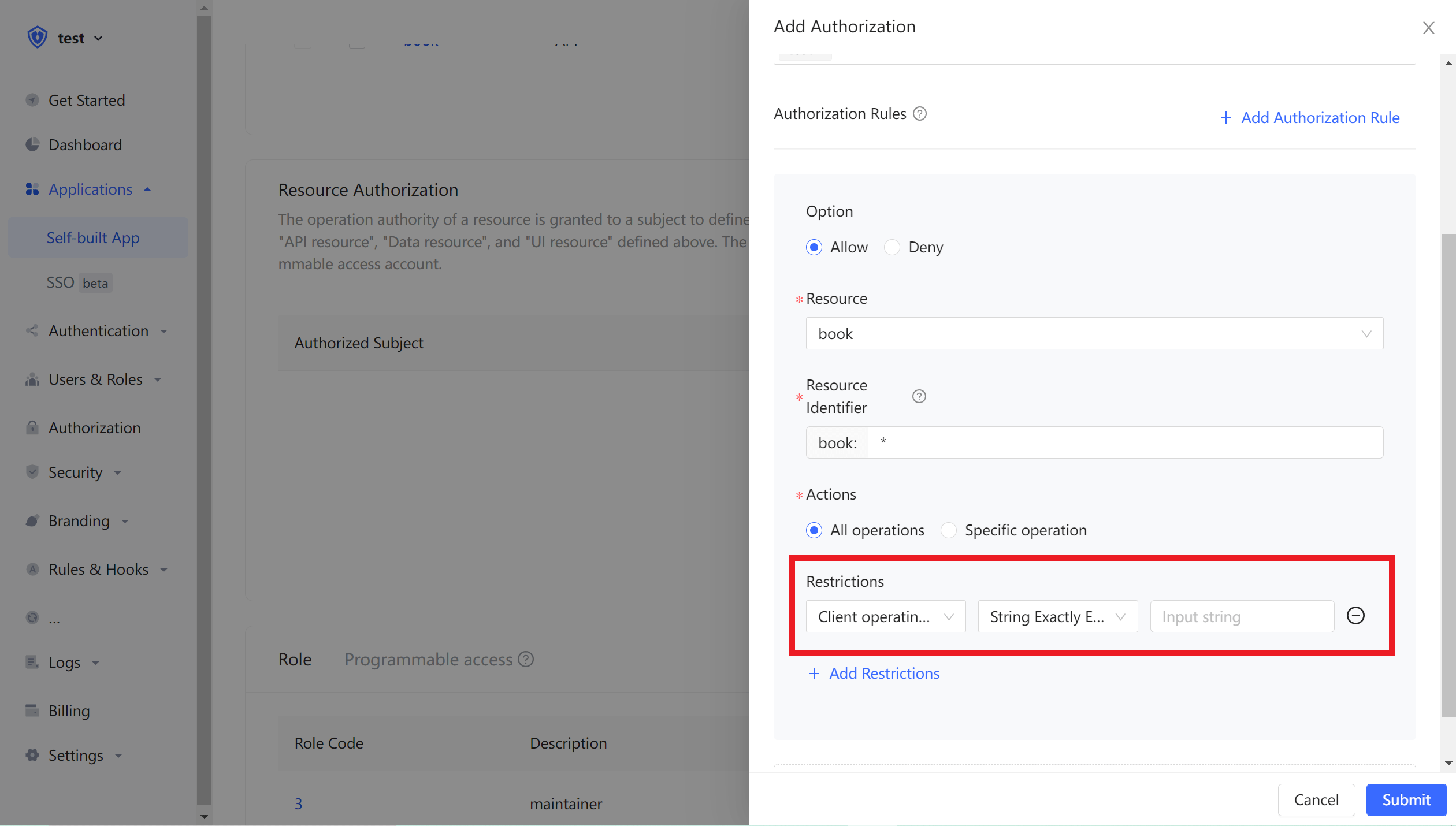Open Self-built App in the sidebar
The height and width of the screenshot is (826, 1456).
pos(93,237)
